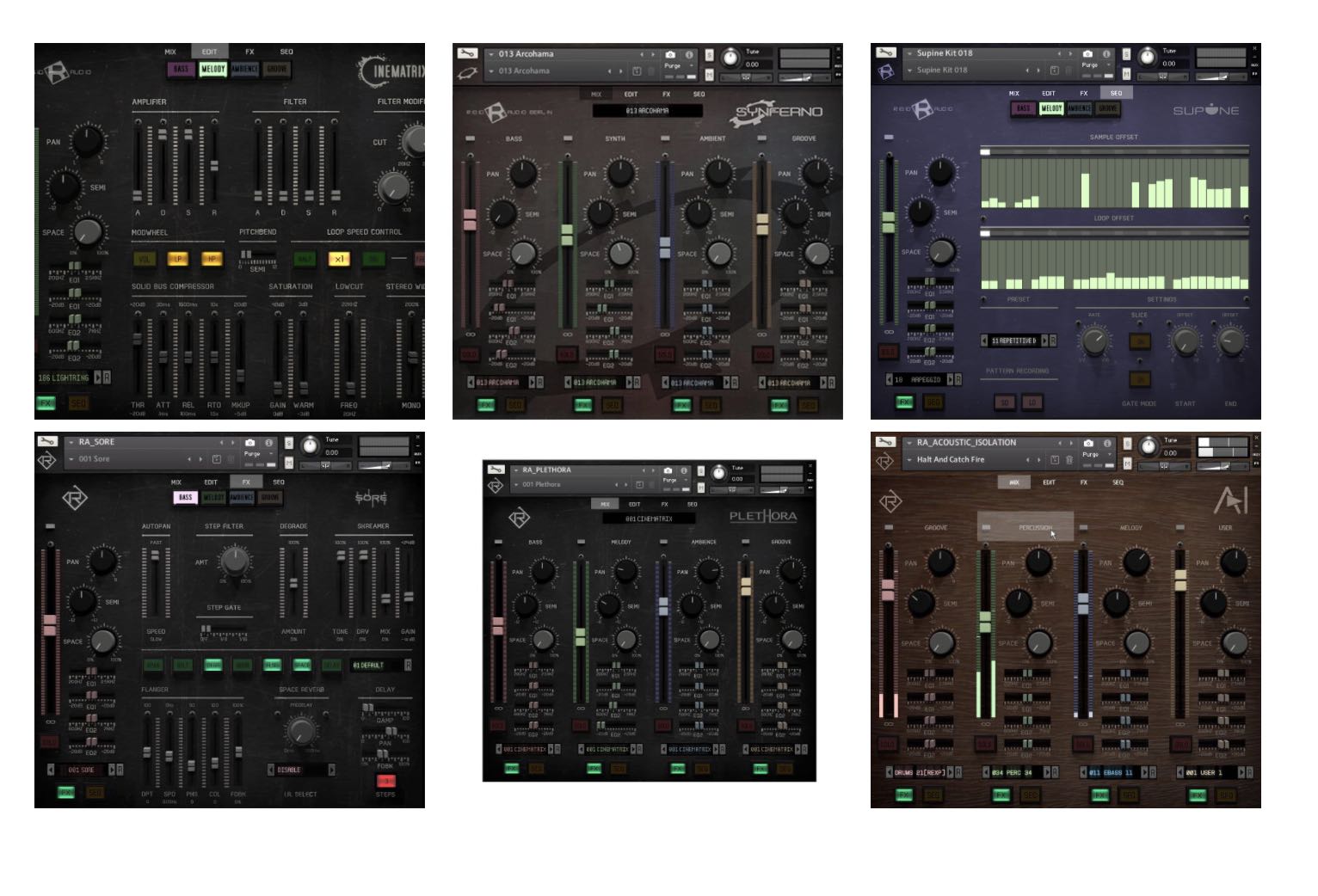Randomize with the R icon beside 186 LIGHTRING preset
1318x896 pixels.
(x=108, y=377)
